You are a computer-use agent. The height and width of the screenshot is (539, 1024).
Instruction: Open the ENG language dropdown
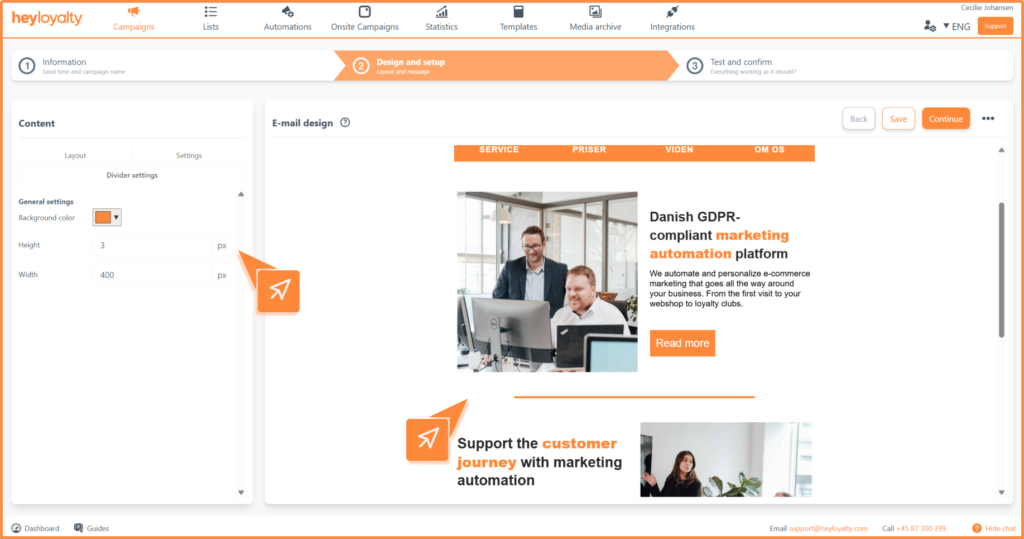(x=956, y=26)
